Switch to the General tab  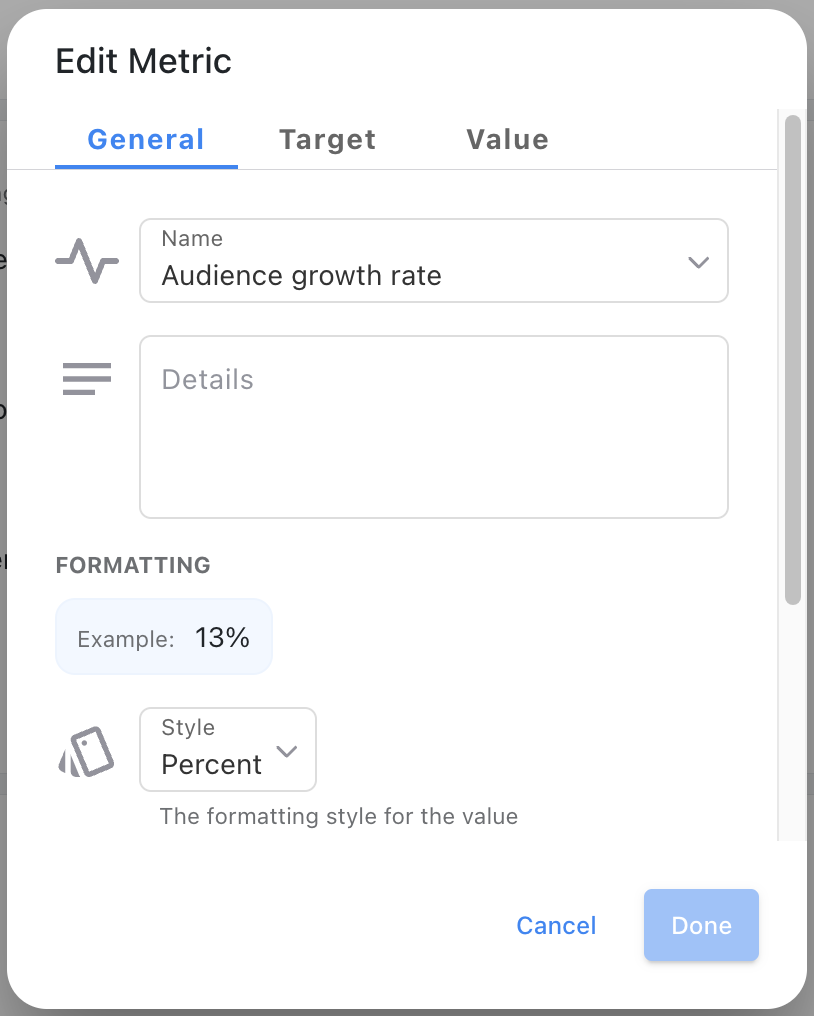146,139
